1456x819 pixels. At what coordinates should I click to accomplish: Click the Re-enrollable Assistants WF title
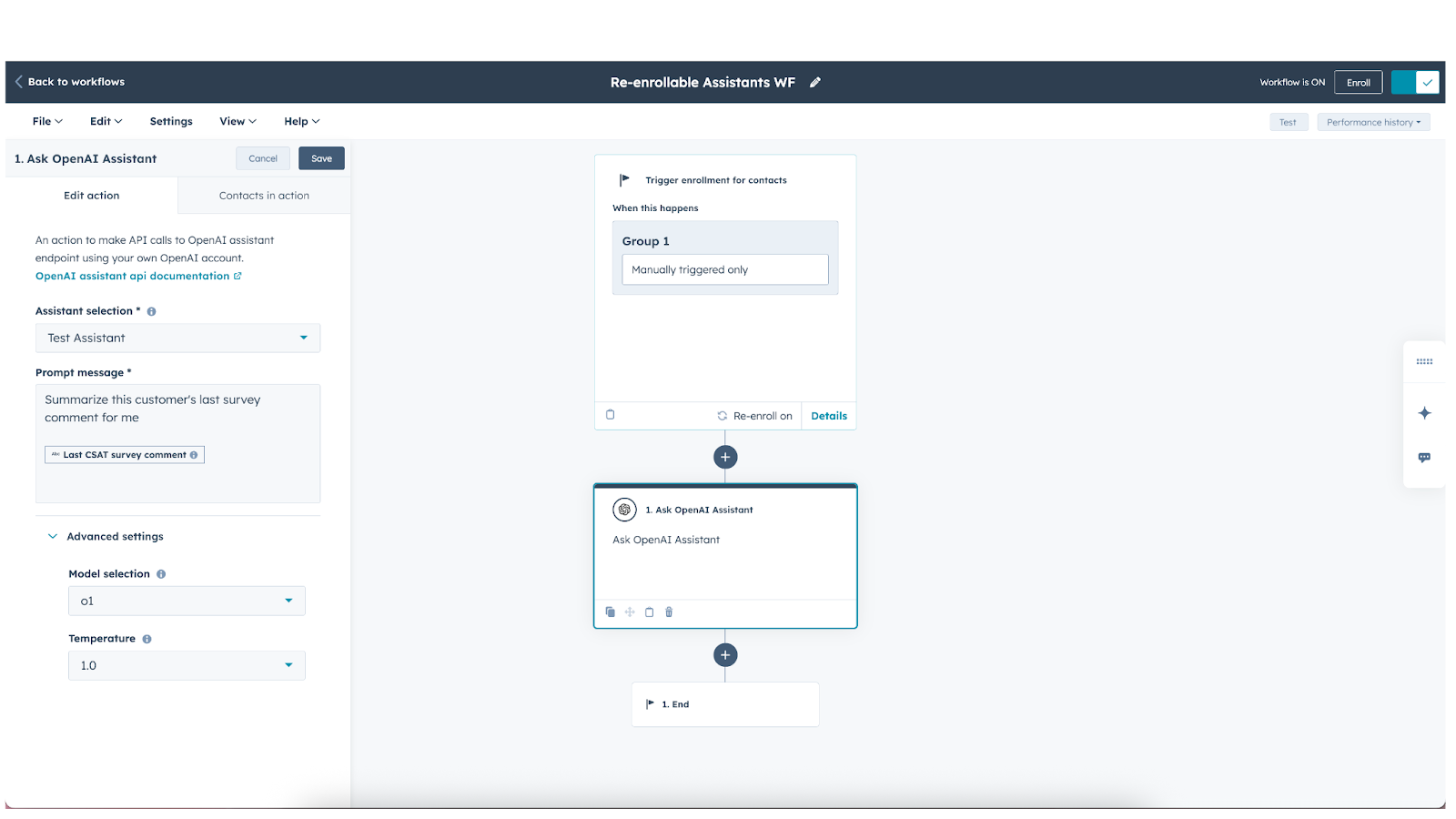pos(703,82)
